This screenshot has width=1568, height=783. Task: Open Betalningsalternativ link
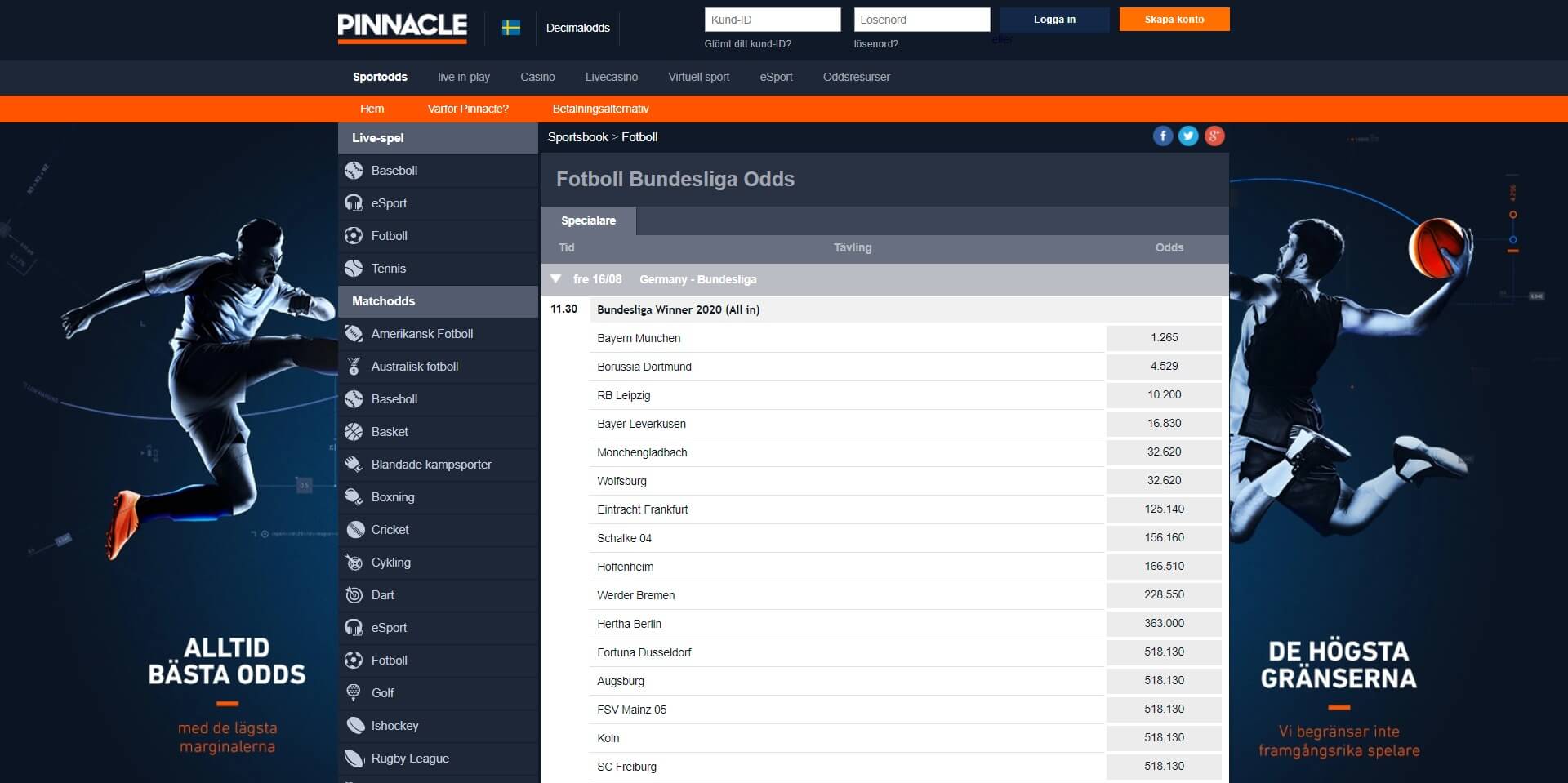(600, 109)
